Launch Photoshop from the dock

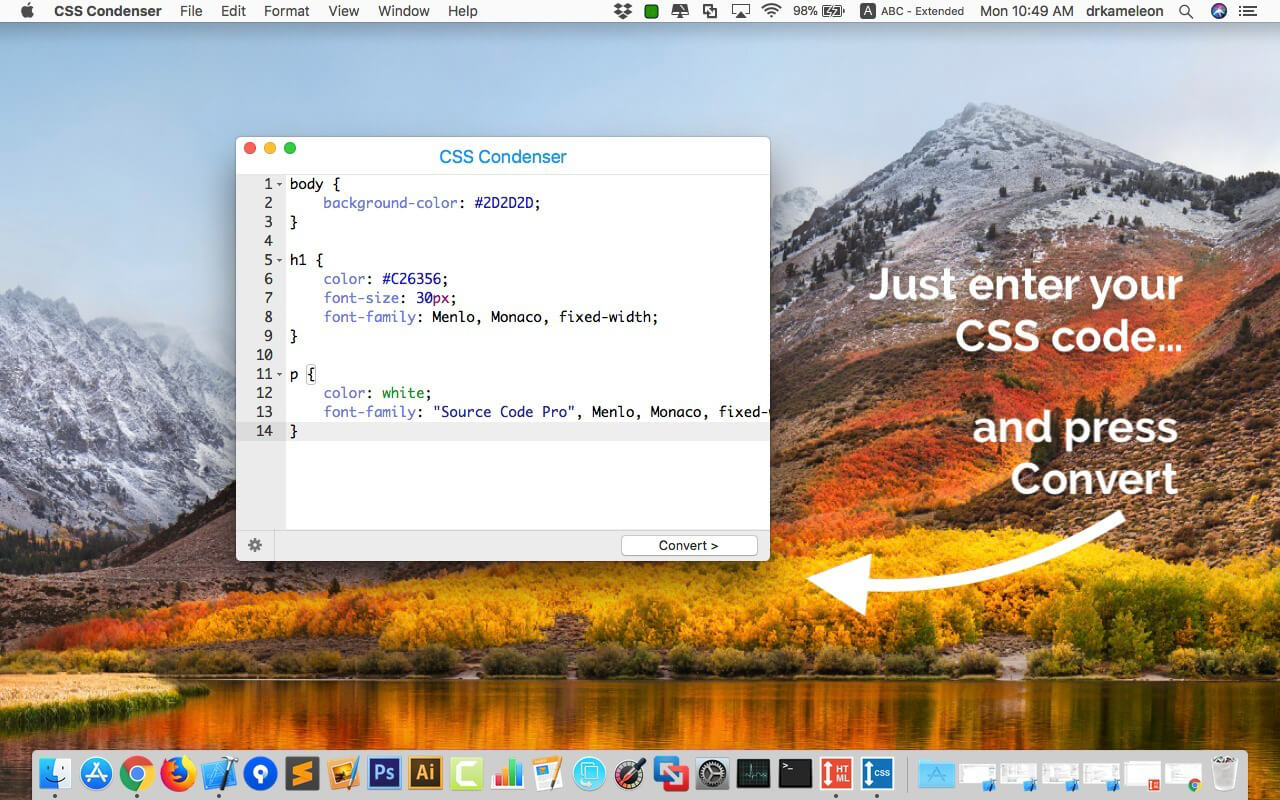(x=384, y=773)
